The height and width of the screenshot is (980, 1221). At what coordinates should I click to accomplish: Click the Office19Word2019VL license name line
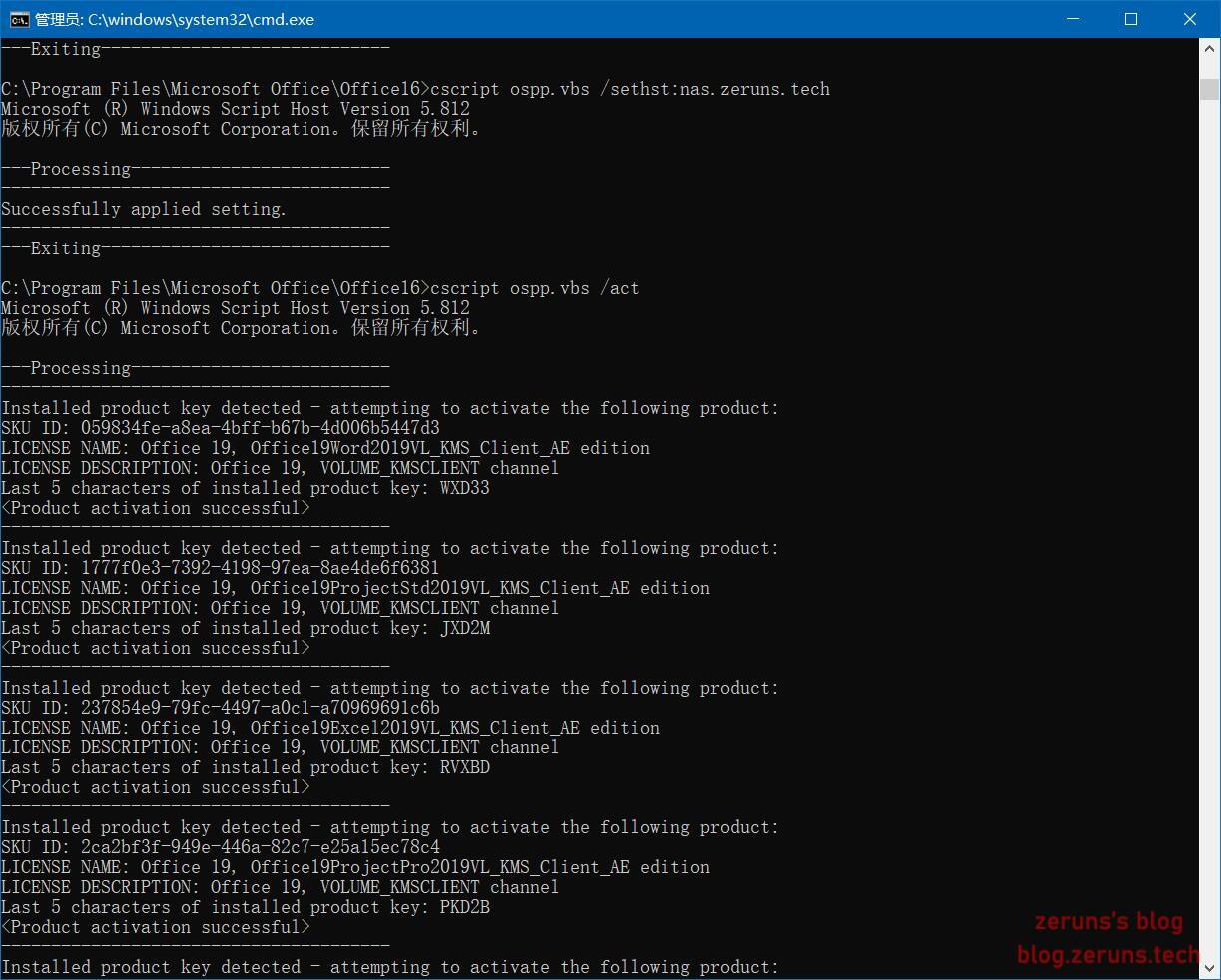[x=324, y=448]
